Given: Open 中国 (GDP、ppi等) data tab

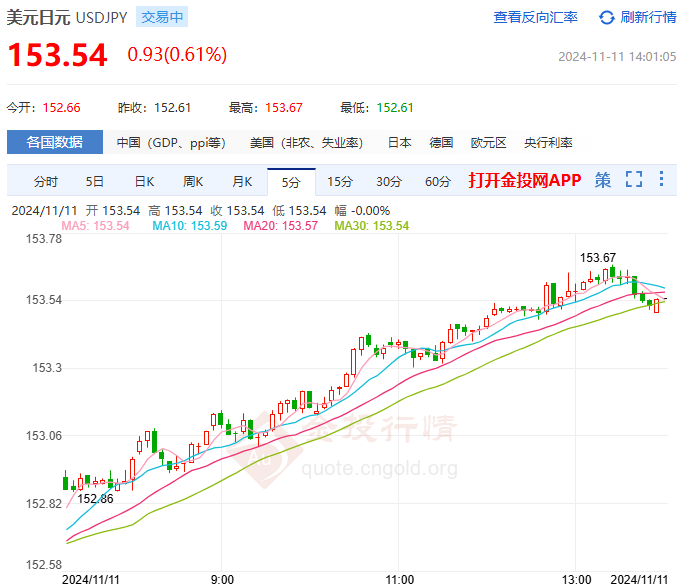Looking at the screenshot, I should (171, 142).
